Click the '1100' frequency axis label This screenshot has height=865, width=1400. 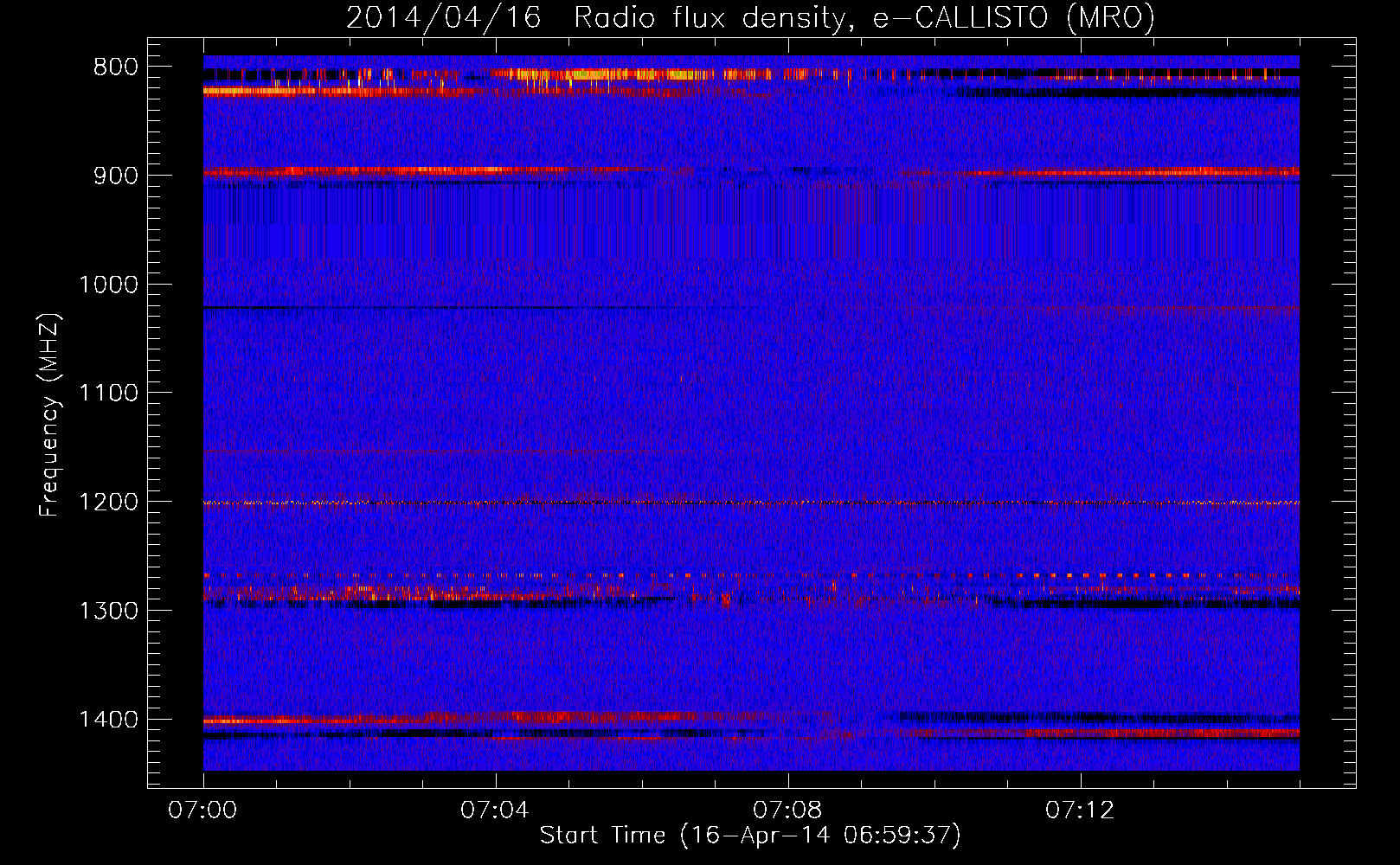[x=108, y=394]
